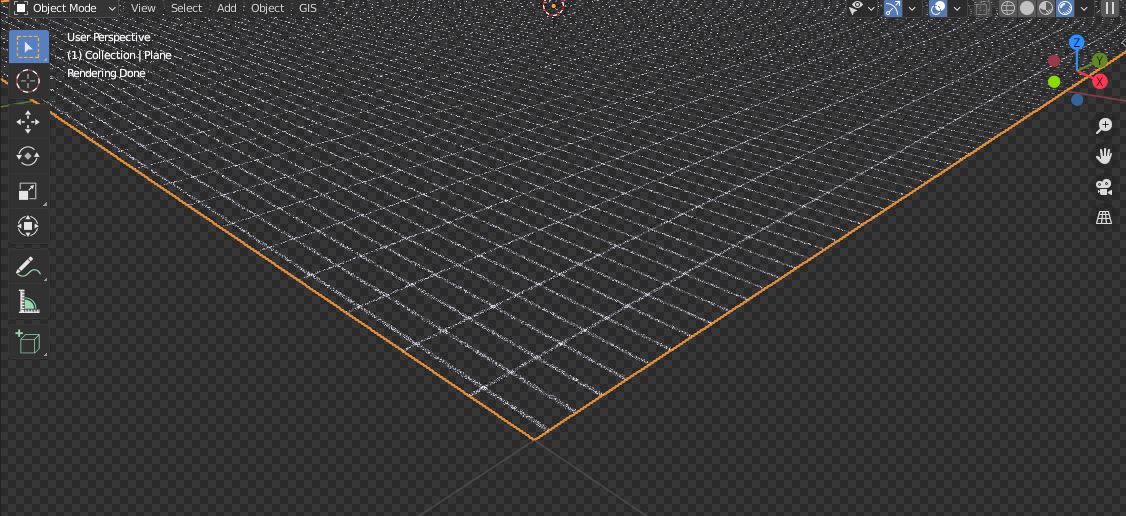Click the bright green negative Y gizmo ball
The image size is (1126, 516).
tap(1054, 82)
